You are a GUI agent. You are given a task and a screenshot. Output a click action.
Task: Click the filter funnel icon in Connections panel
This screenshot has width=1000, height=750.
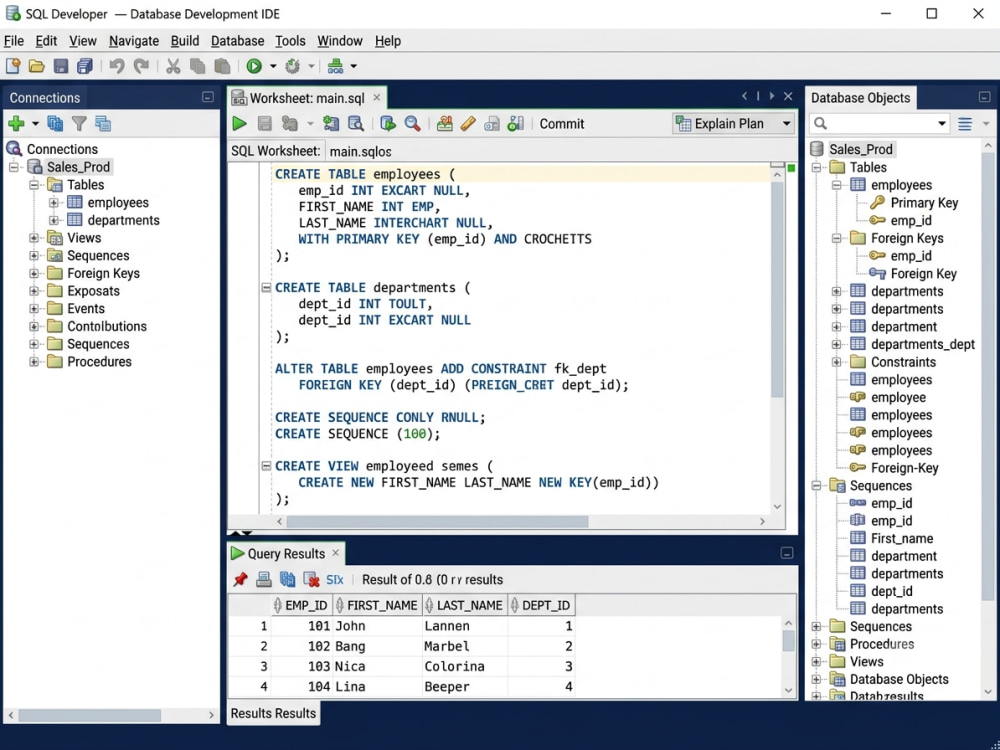pyautogui.click(x=79, y=123)
